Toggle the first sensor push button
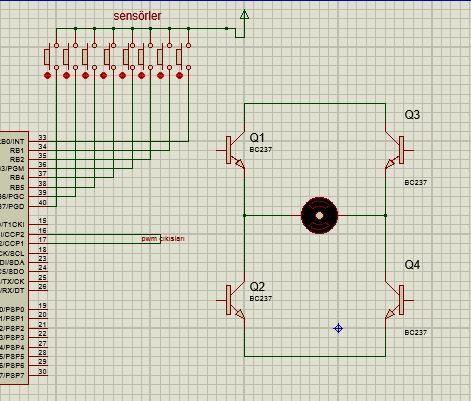 [x=51, y=57]
